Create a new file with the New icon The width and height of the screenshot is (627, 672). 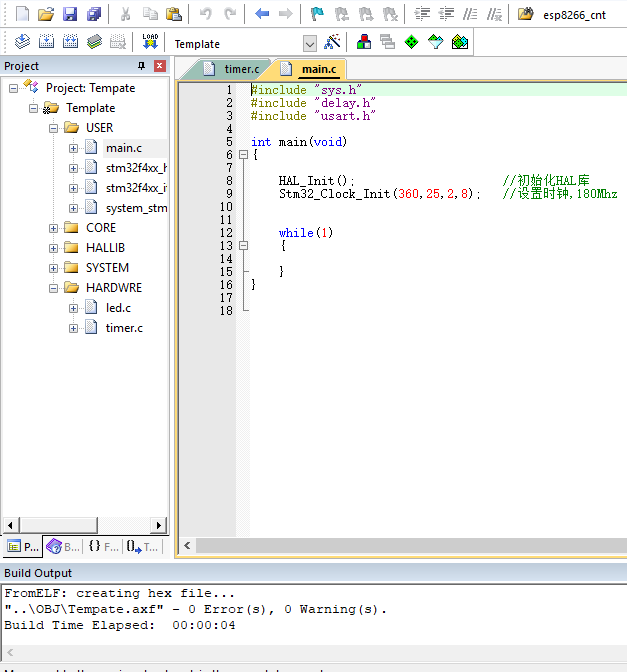pos(22,14)
